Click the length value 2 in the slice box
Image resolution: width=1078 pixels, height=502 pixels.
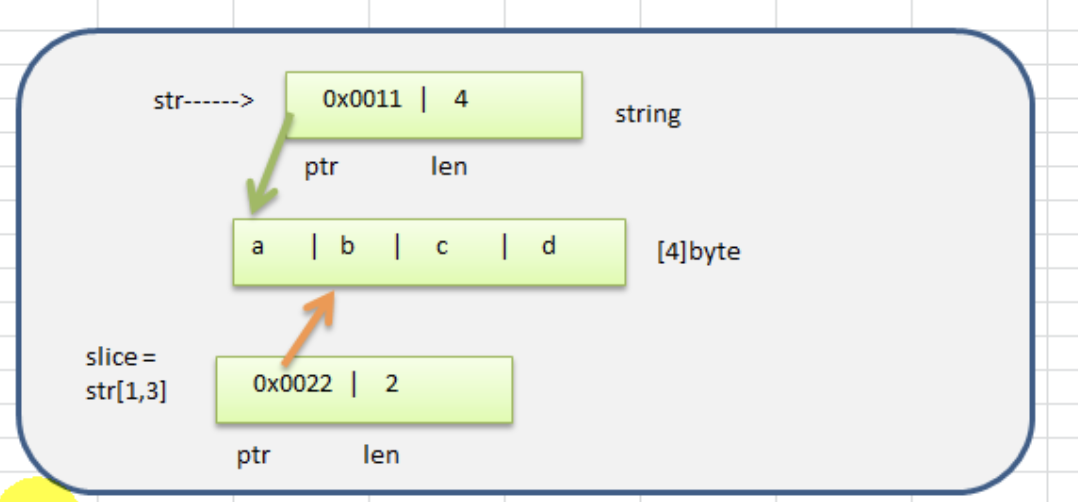tap(391, 384)
